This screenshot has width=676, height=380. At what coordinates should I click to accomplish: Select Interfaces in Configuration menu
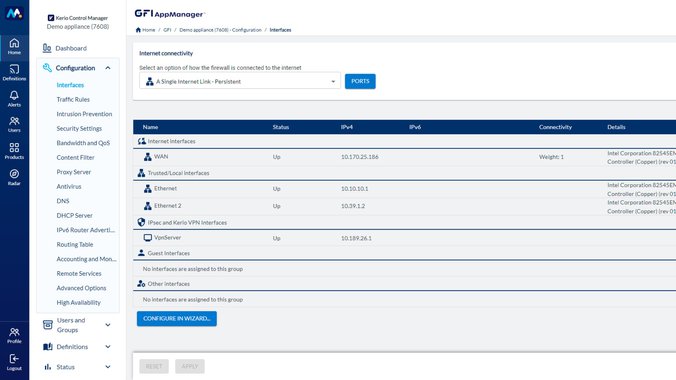[x=70, y=85]
